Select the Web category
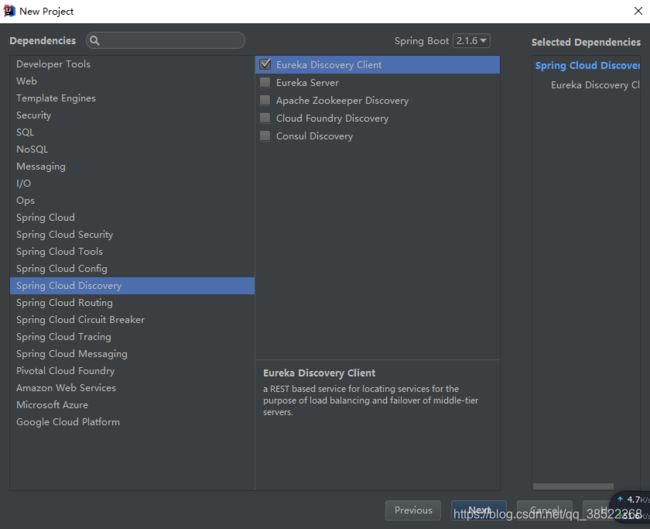 point(132,81)
